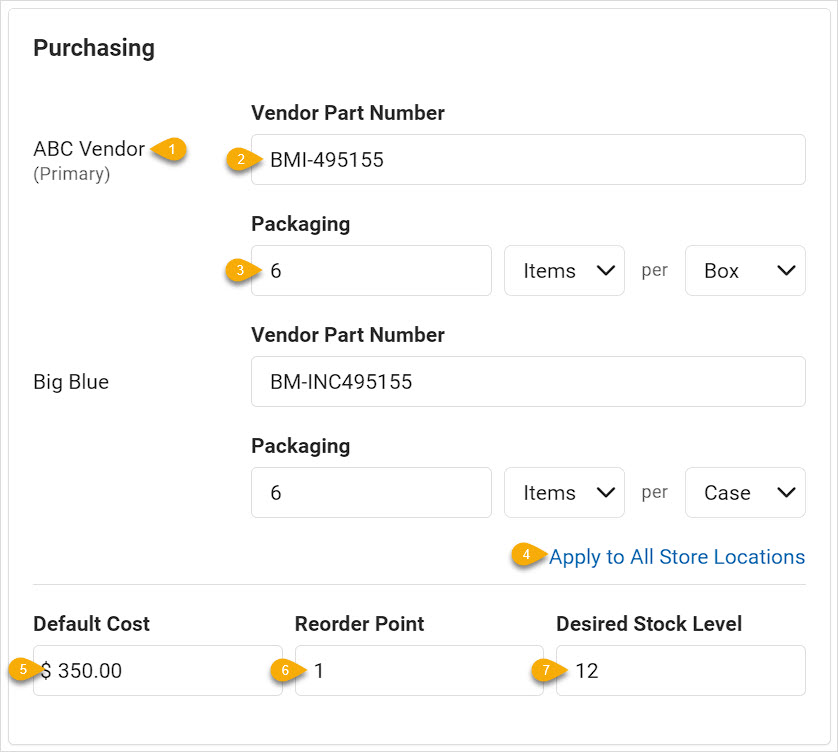Open Big Blue's Items unit dropdown
The width and height of the screenshot is (838, 752).
564,492
